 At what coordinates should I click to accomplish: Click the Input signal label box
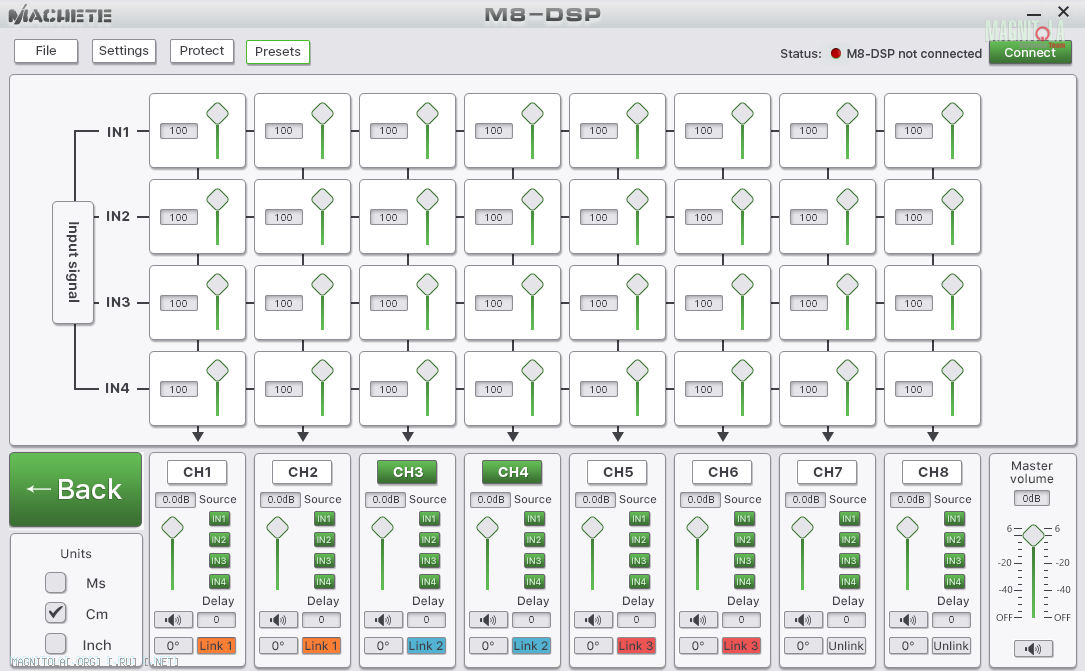point(73,262)
